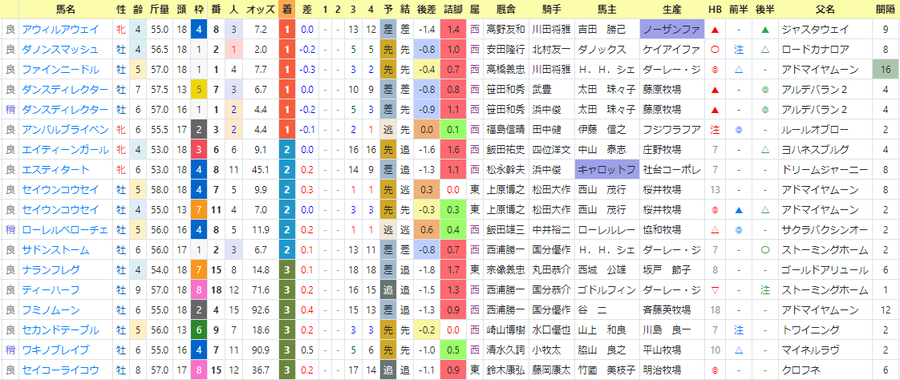Select the jockey name 北村友一
900x380 pixels.
tap(551, 49)
